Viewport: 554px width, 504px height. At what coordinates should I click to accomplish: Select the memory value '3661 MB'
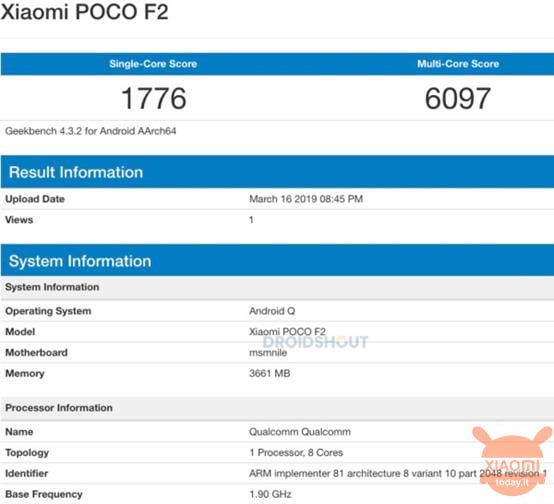pos(270,374)
